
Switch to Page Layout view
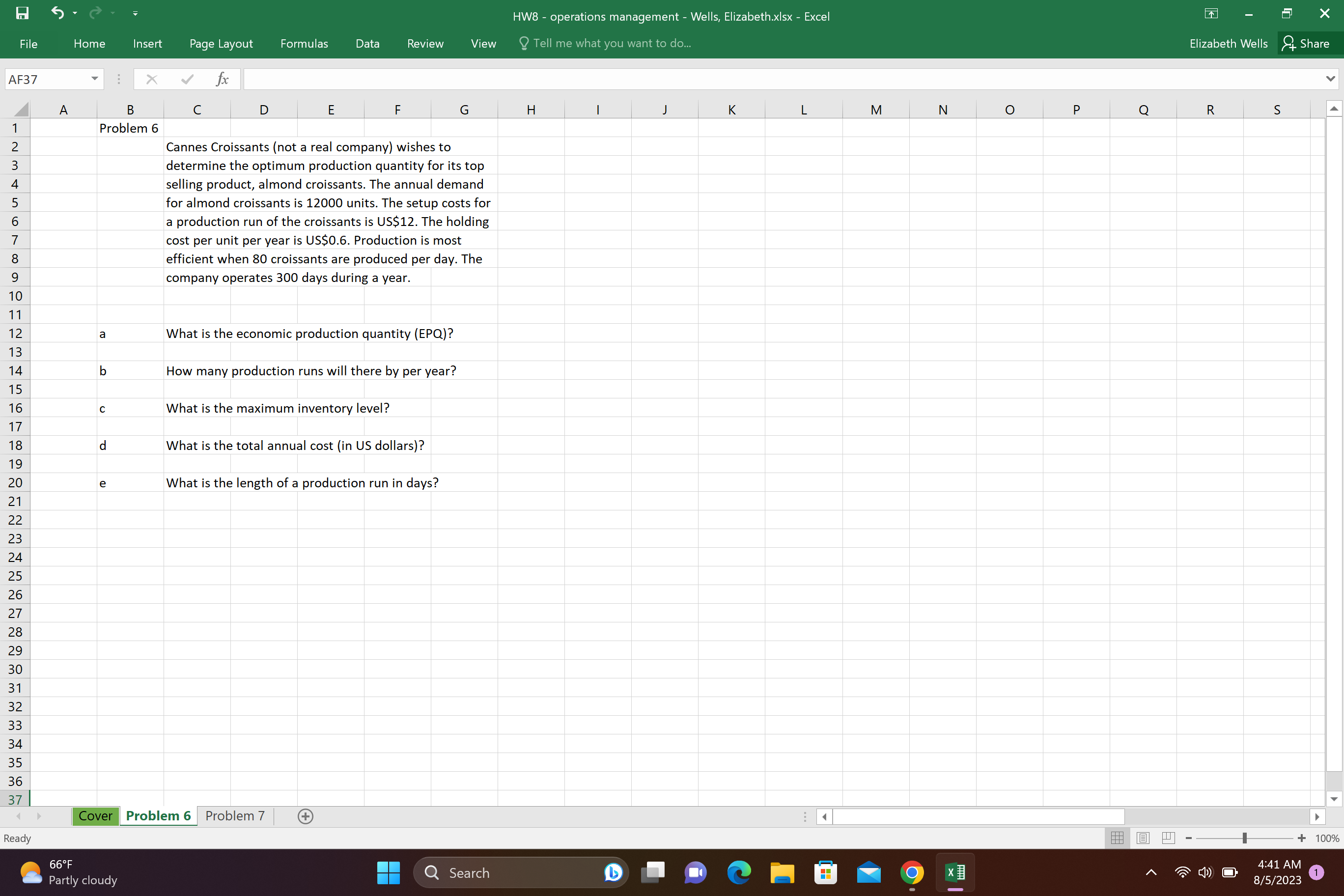pos(1143,839)
